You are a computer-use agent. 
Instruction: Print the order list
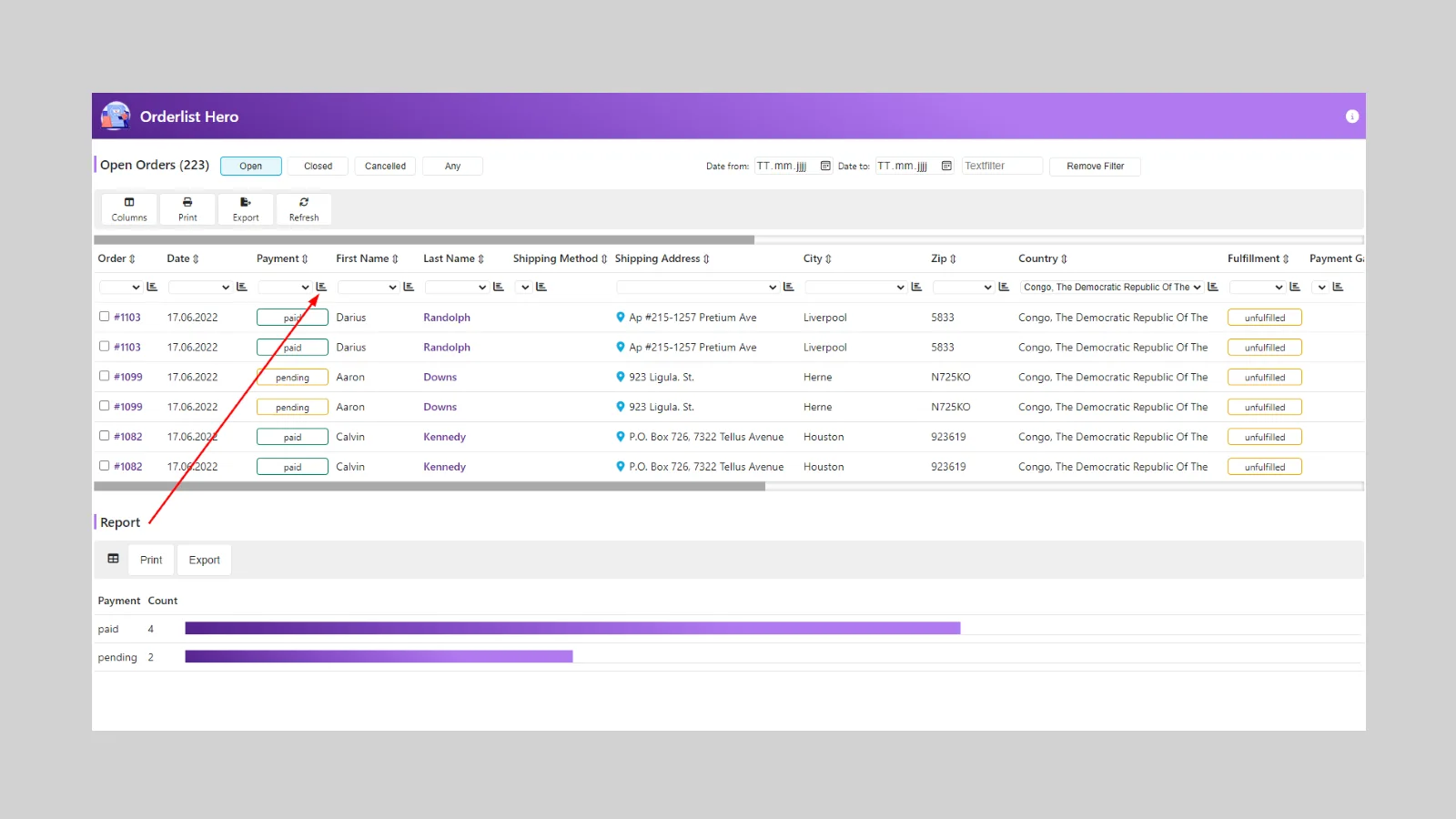pos(187,209)
